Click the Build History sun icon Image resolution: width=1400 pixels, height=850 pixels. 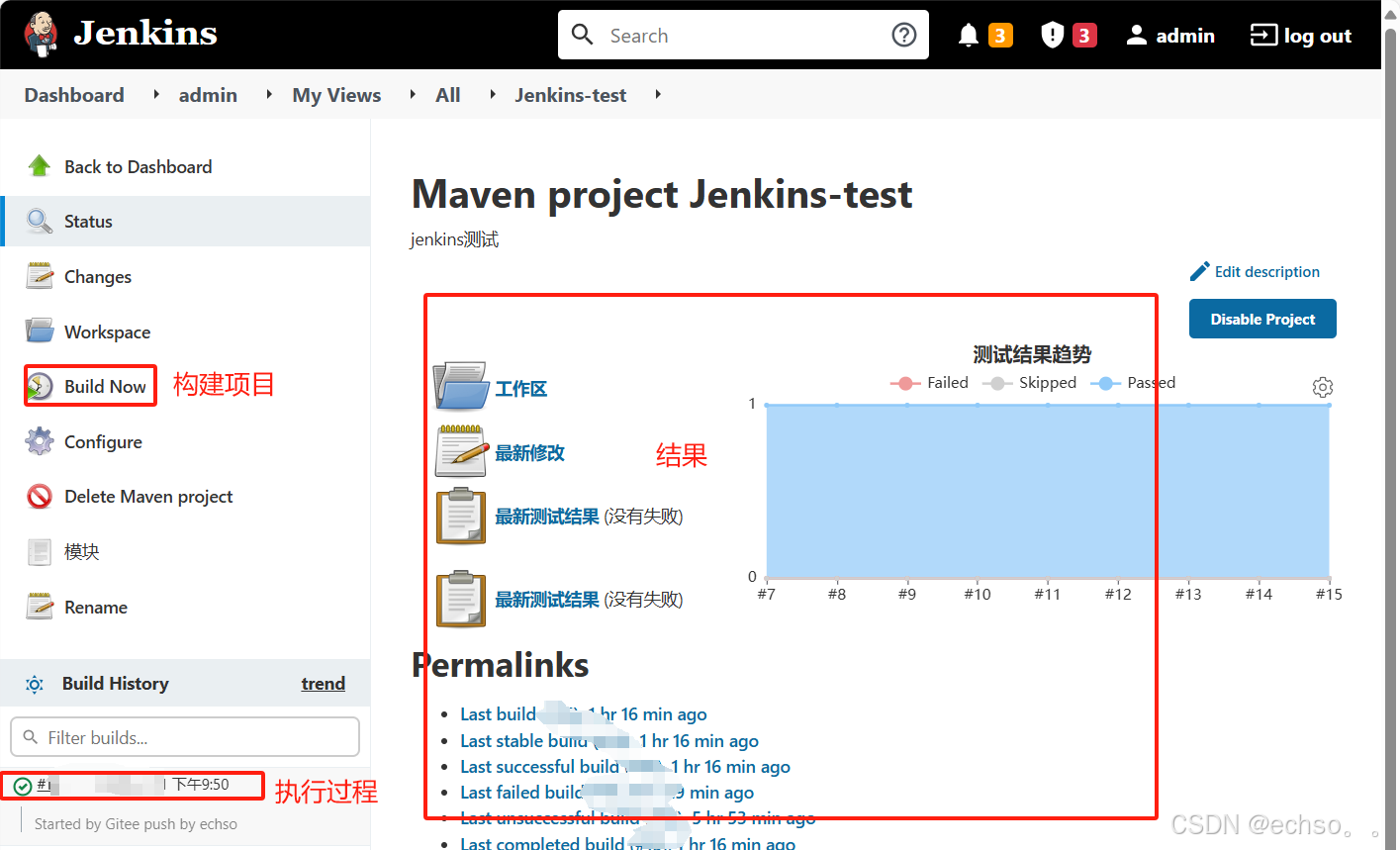click(35, 684)
